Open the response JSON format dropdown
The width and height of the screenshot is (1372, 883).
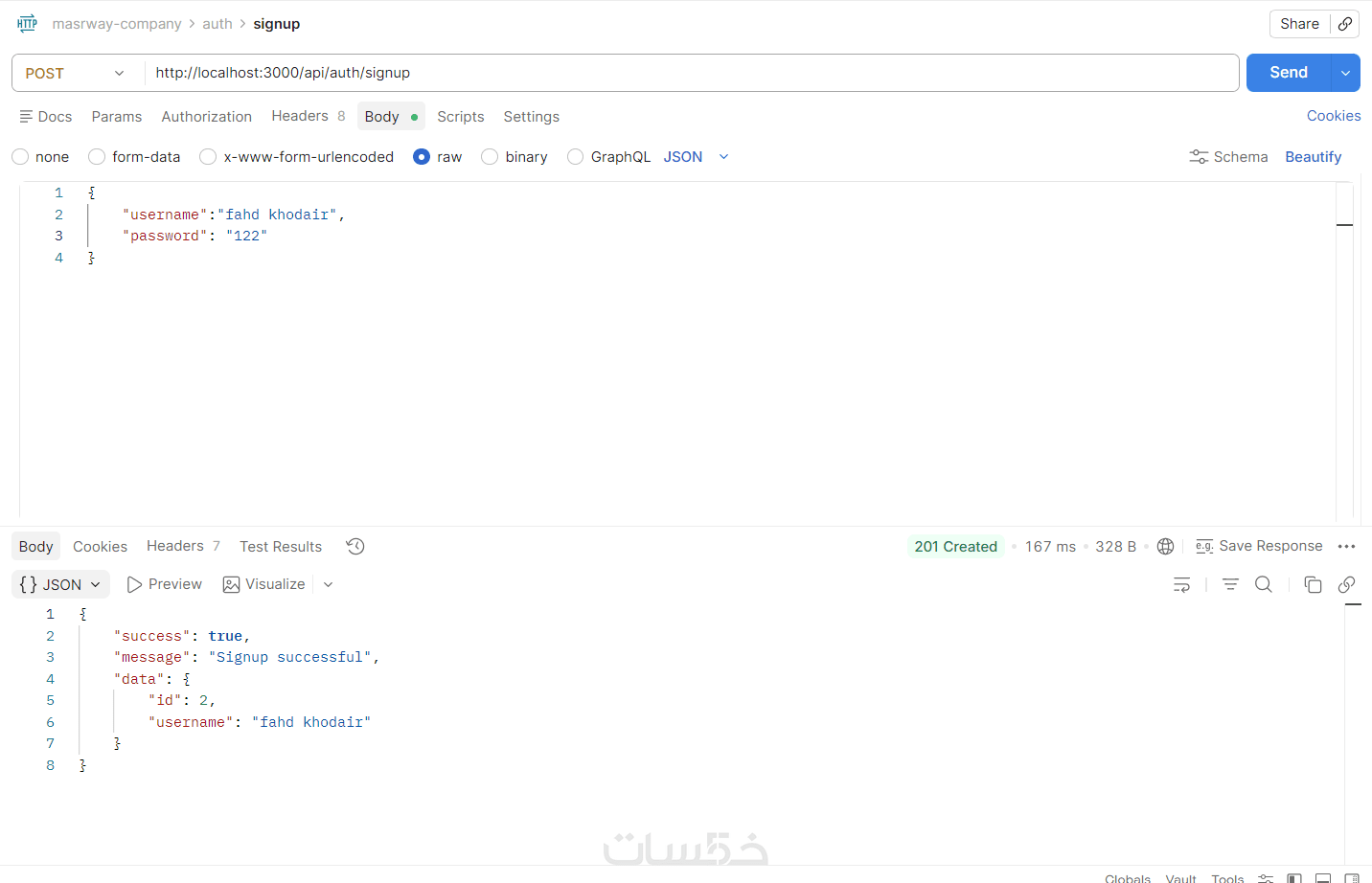pyautogui.click(x=60, y=584)
